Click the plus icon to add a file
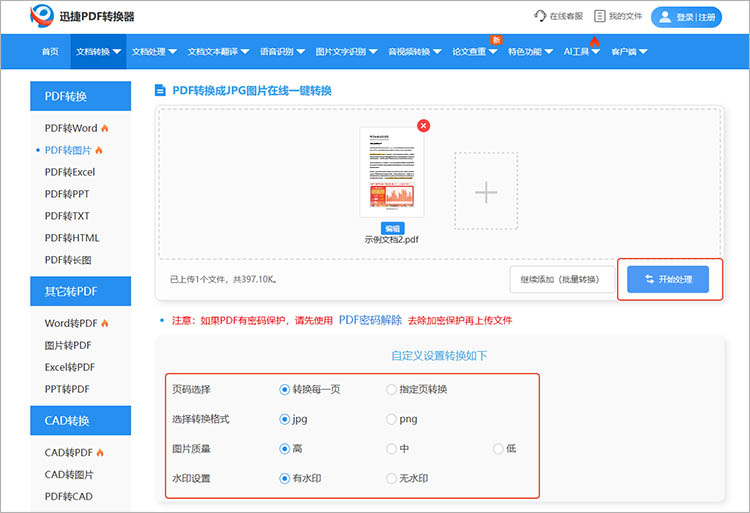 [x=486, y=192]
